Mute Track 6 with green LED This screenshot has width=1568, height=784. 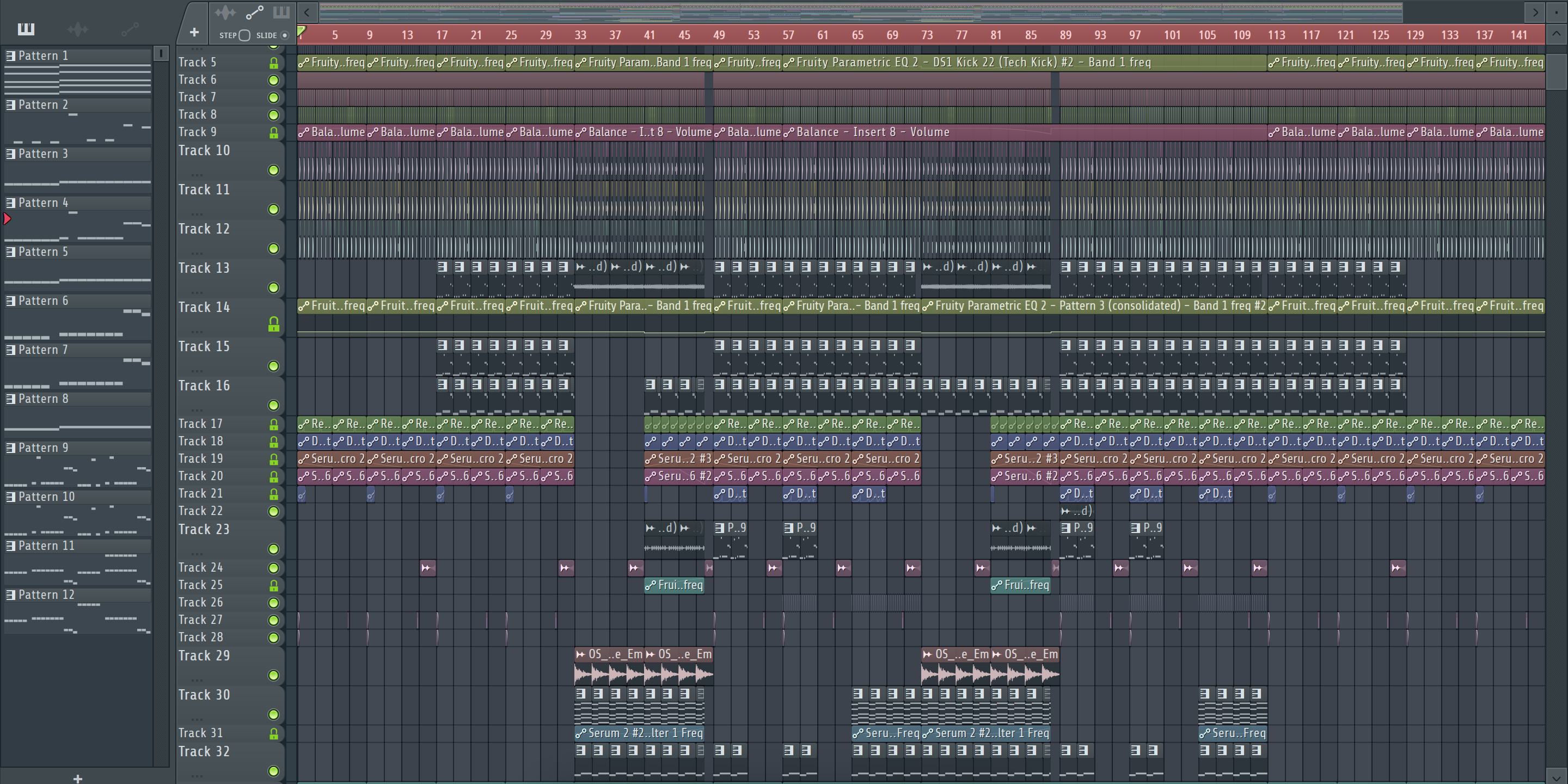click(x=274, y=81)
